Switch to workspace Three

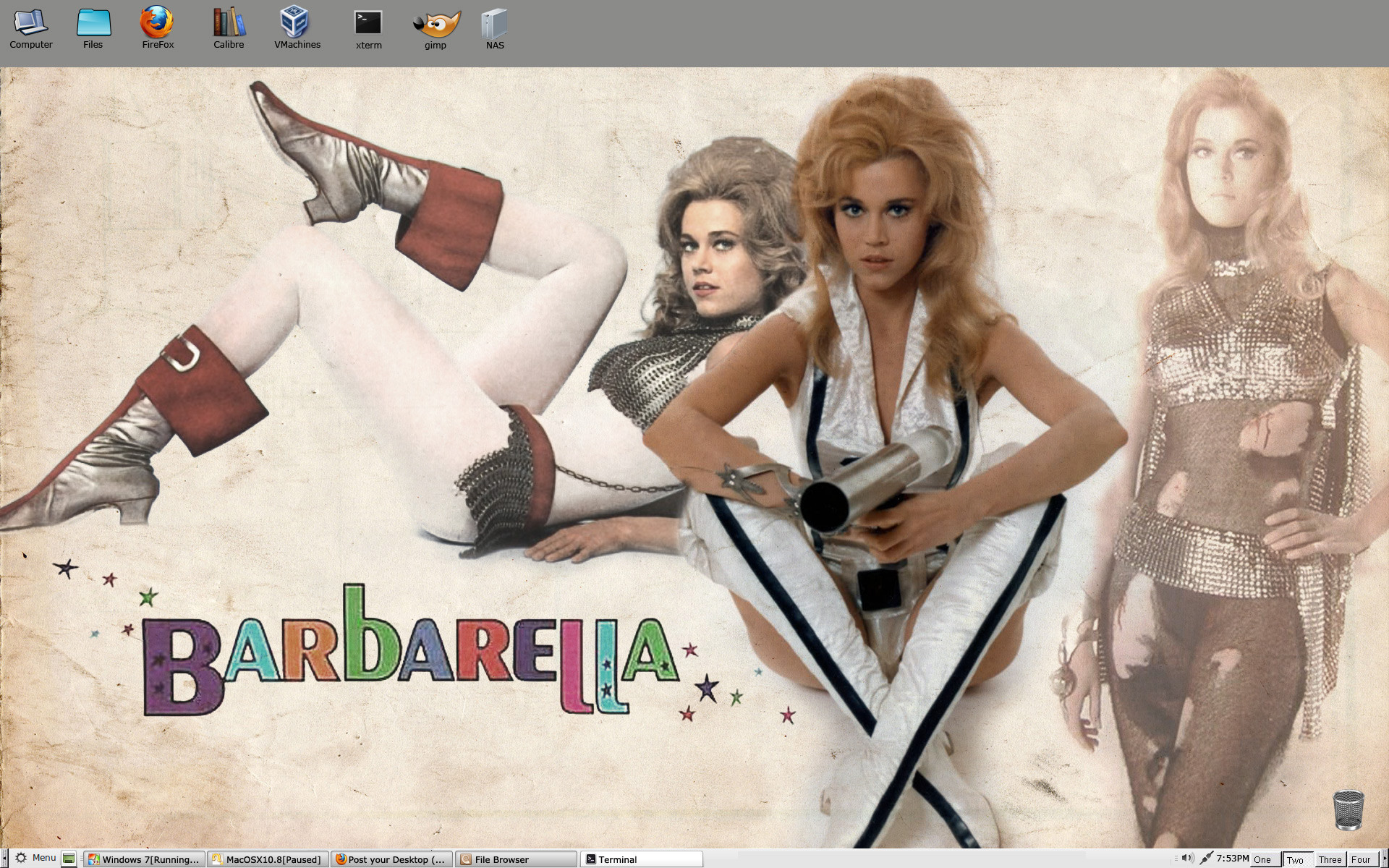(x=1330, y=859)
